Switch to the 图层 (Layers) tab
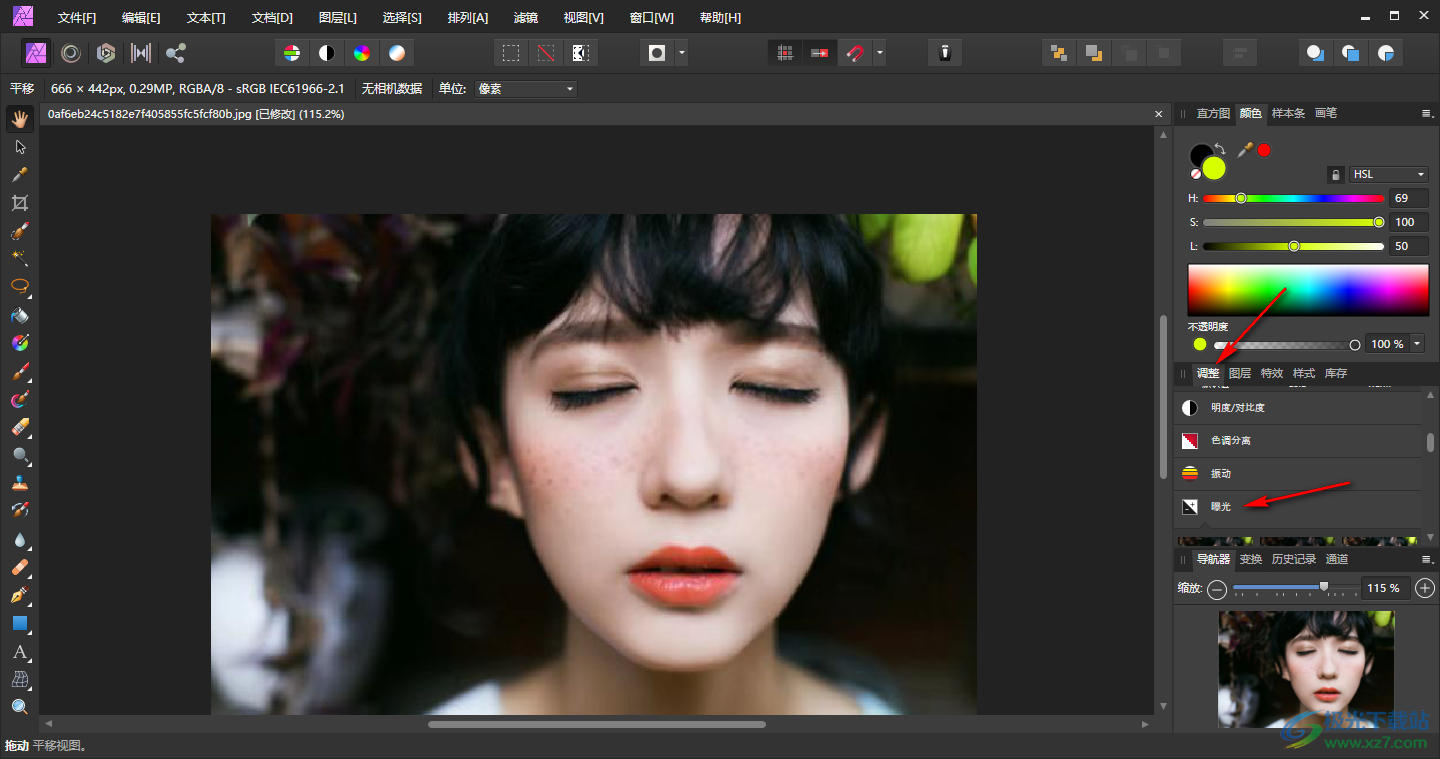The height and width of the screenshot is (759, 1440). point(1240,373)
